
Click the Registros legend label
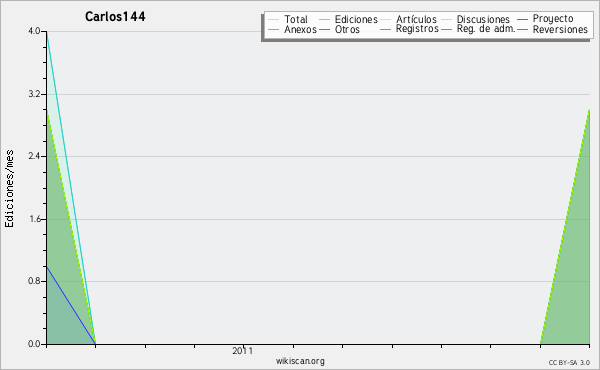[417, 29]
